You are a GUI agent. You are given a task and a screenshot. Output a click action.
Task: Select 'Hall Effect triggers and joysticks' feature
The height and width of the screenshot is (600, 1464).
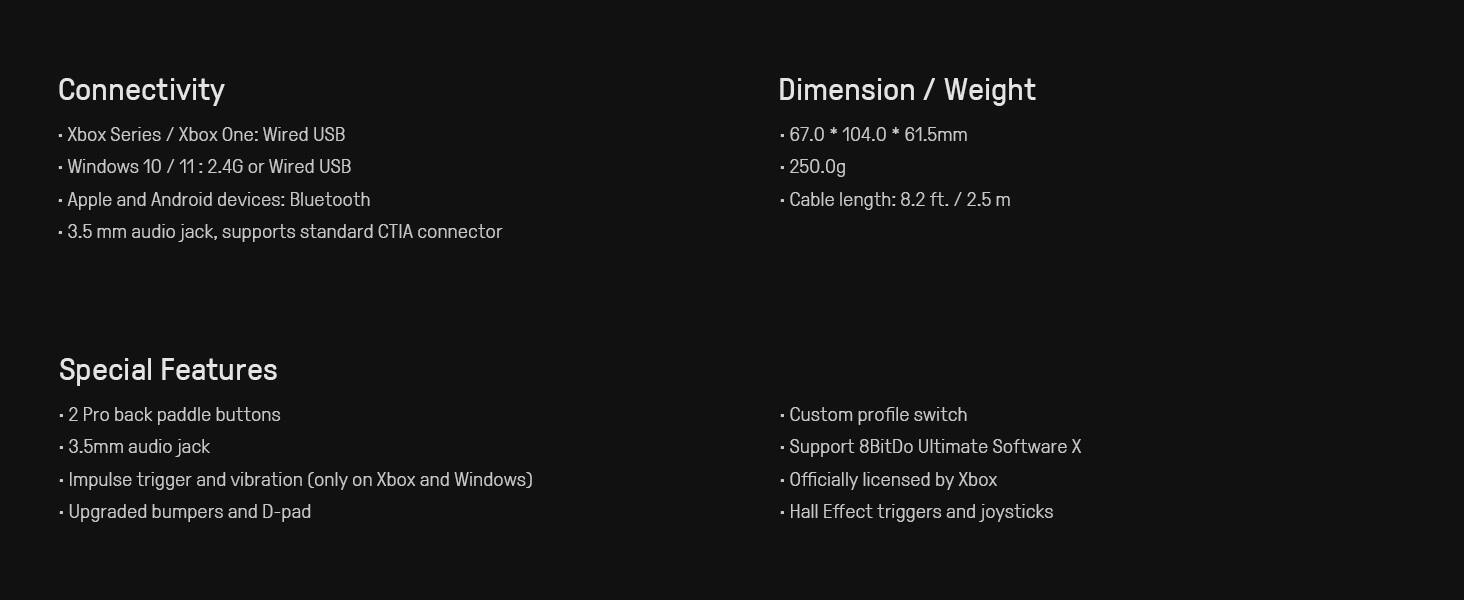coord(921,512)
